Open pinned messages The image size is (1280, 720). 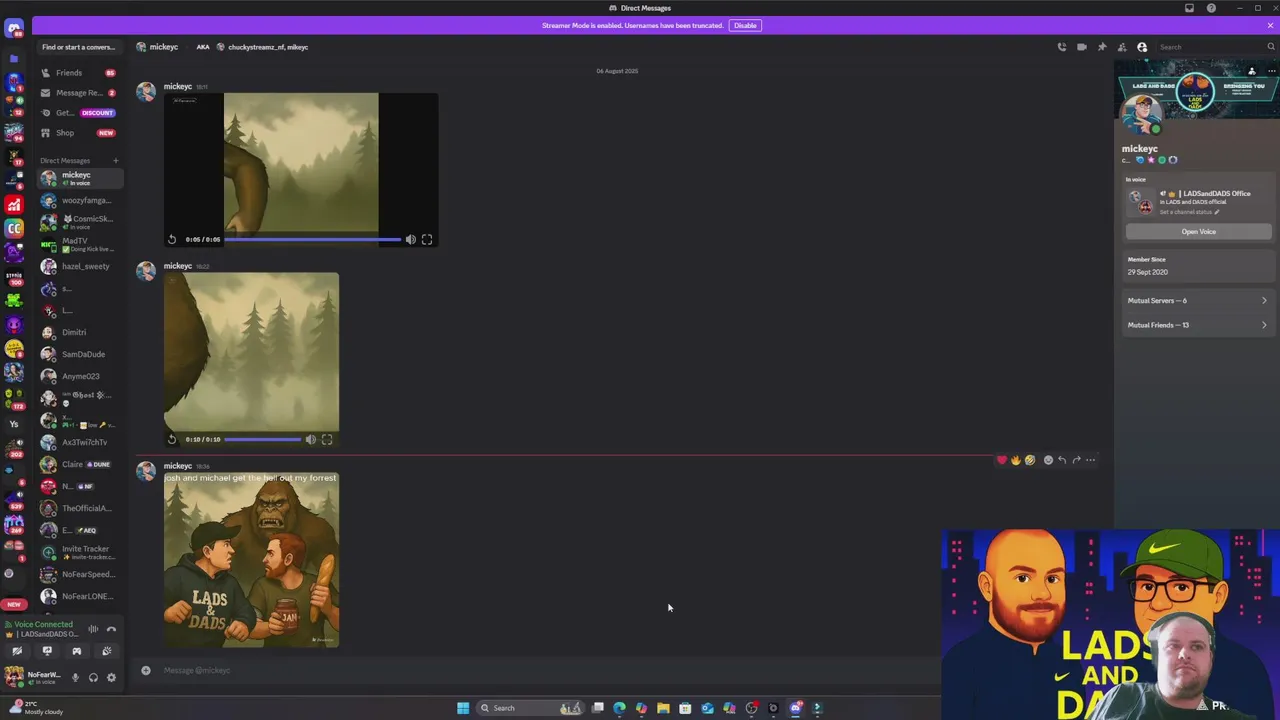(x=1102, y=47)
